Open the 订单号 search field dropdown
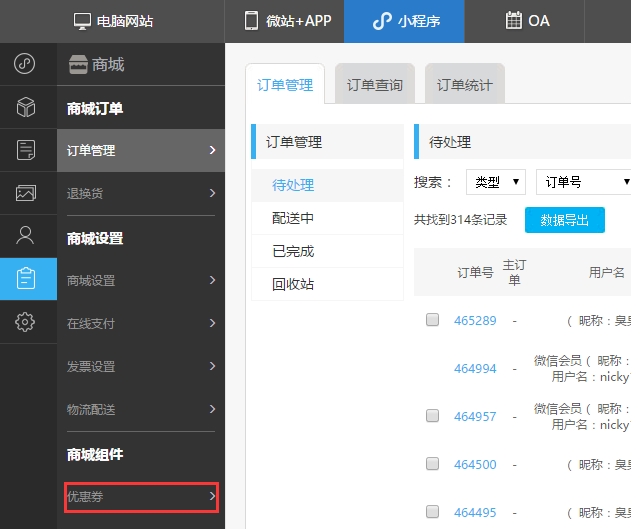631x529 pixels. pos(585,182)
